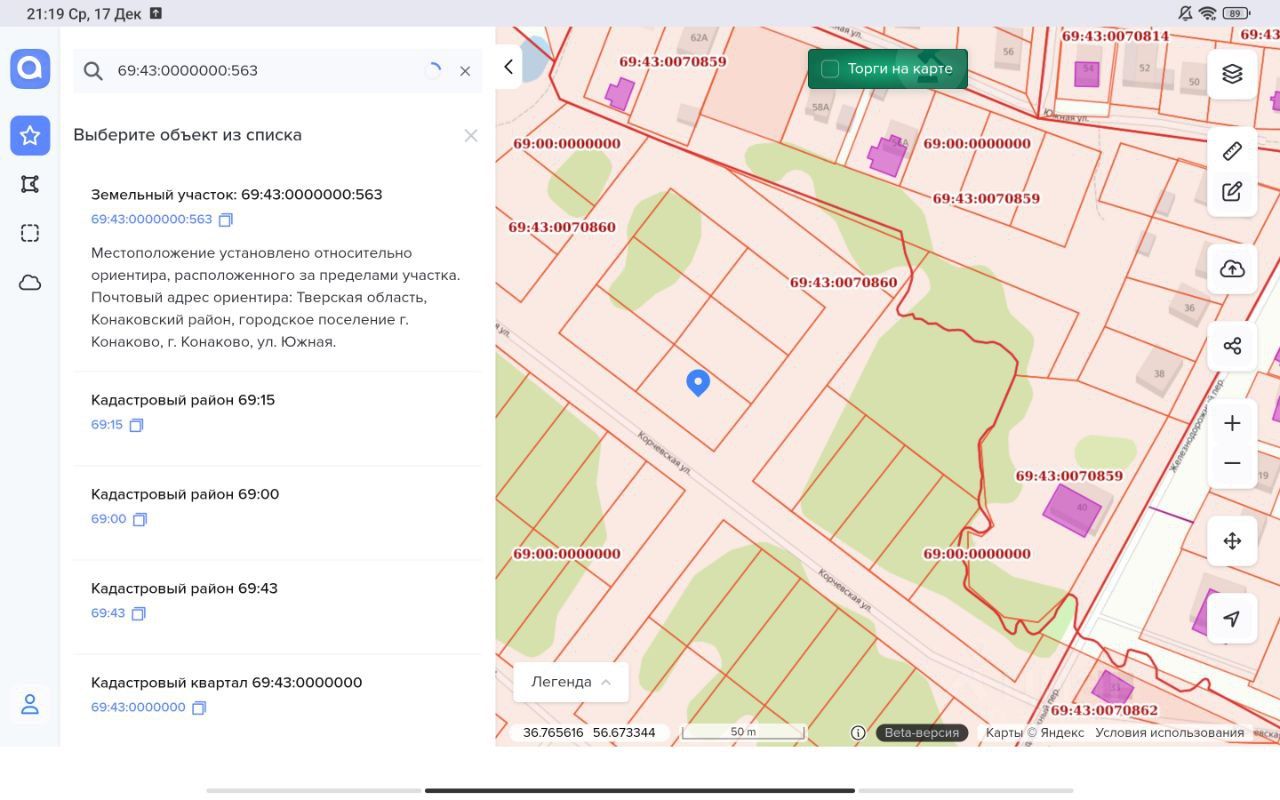Locate my position with arrow icon
Image resolution: width=1280 pixels, height=800 pixels.
1232,618
